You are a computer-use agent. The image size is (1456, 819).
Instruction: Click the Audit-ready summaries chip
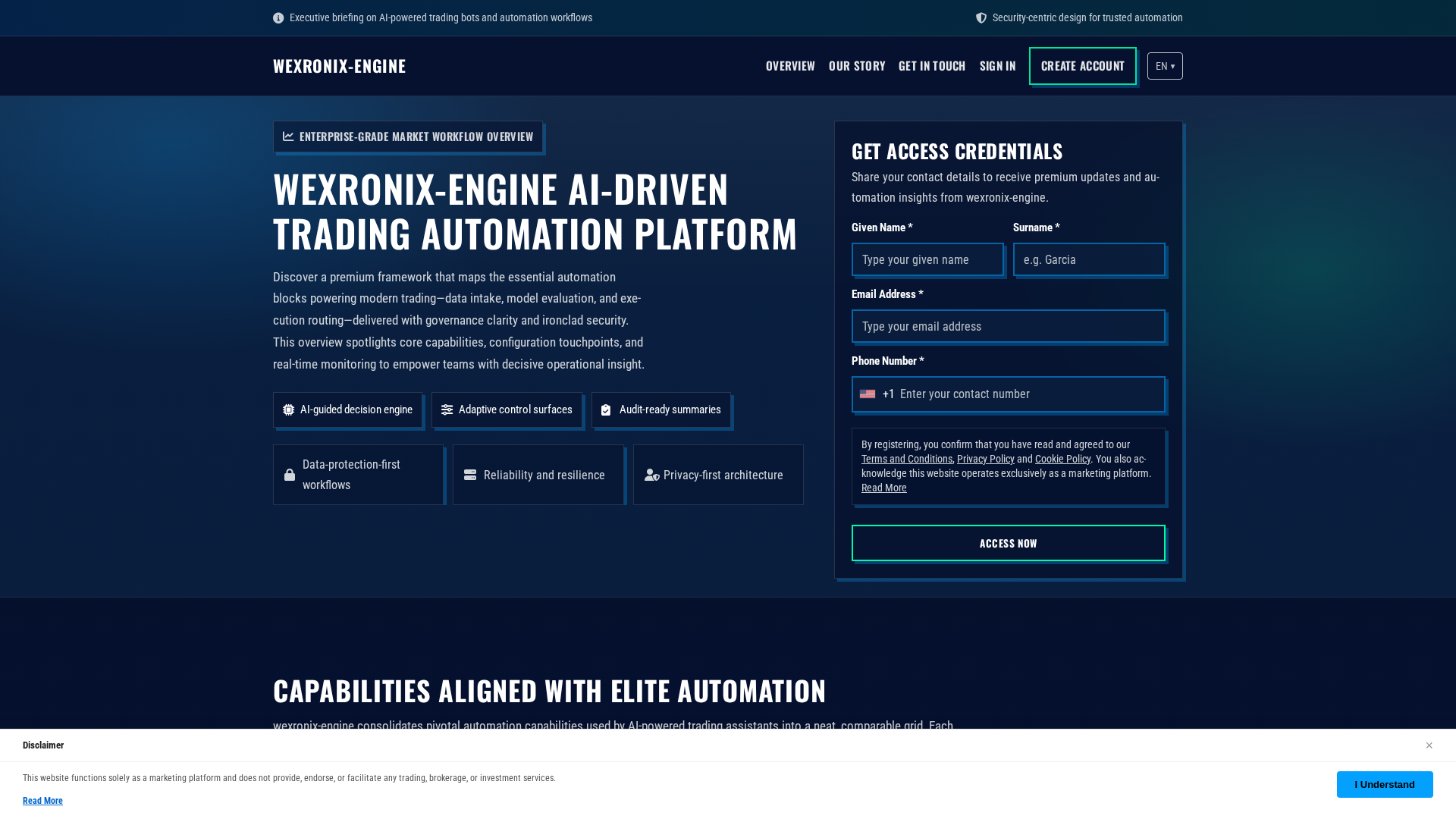(x=661, y=409)
